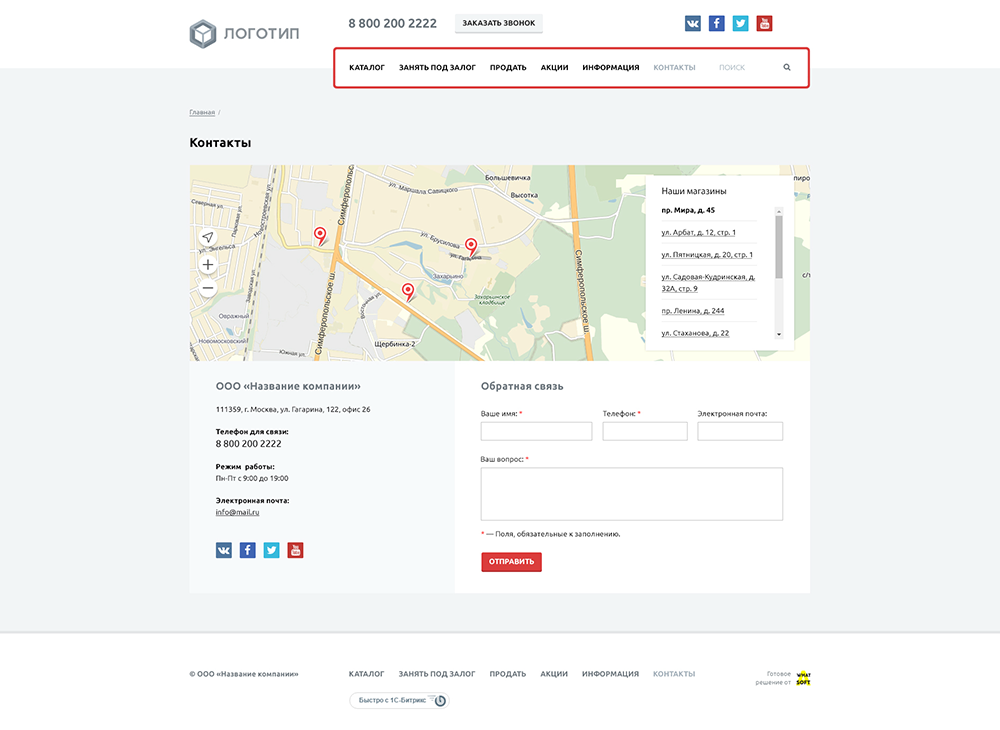
Task: Select store пр. Мира, д. 45
Action: [x=688, y=210]
